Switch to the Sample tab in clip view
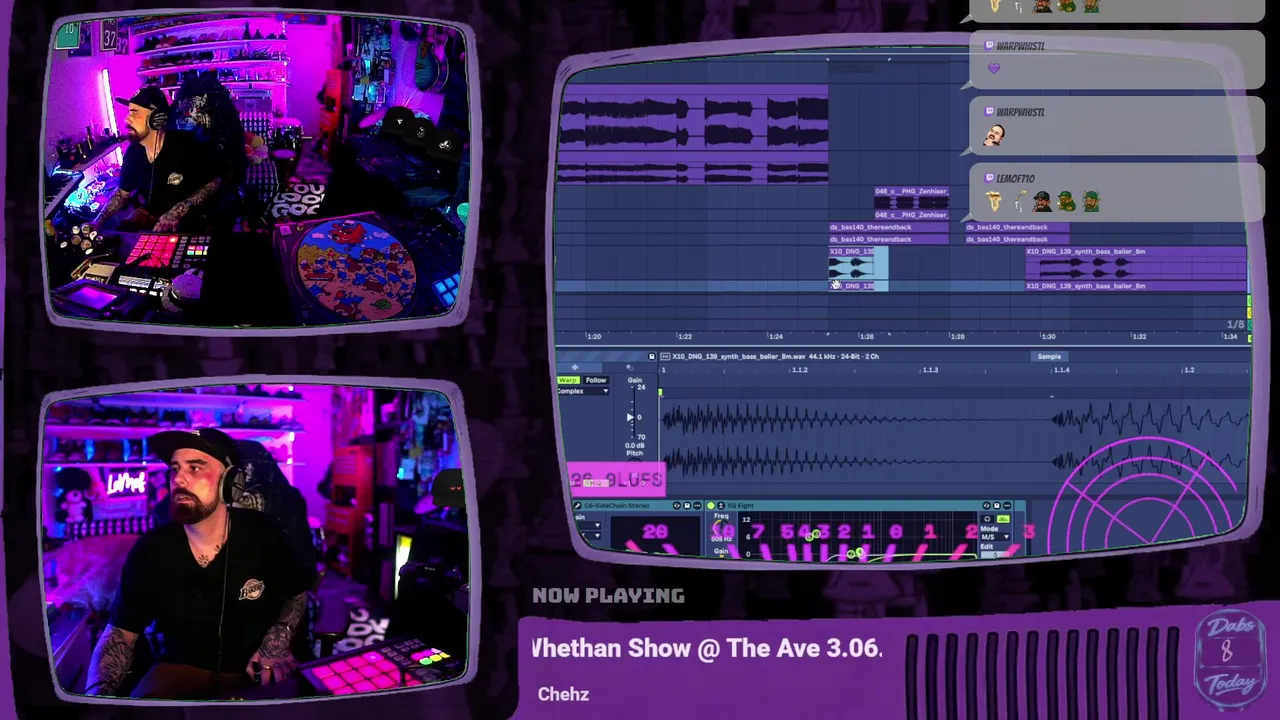Image resolution: width=1280 pixels, height=720 pixels. (x=1049, y=356)
